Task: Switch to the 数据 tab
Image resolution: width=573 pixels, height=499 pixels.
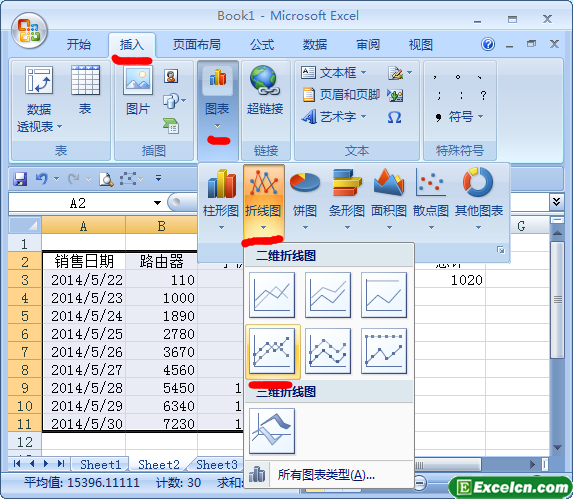Action: click(315, 45)
